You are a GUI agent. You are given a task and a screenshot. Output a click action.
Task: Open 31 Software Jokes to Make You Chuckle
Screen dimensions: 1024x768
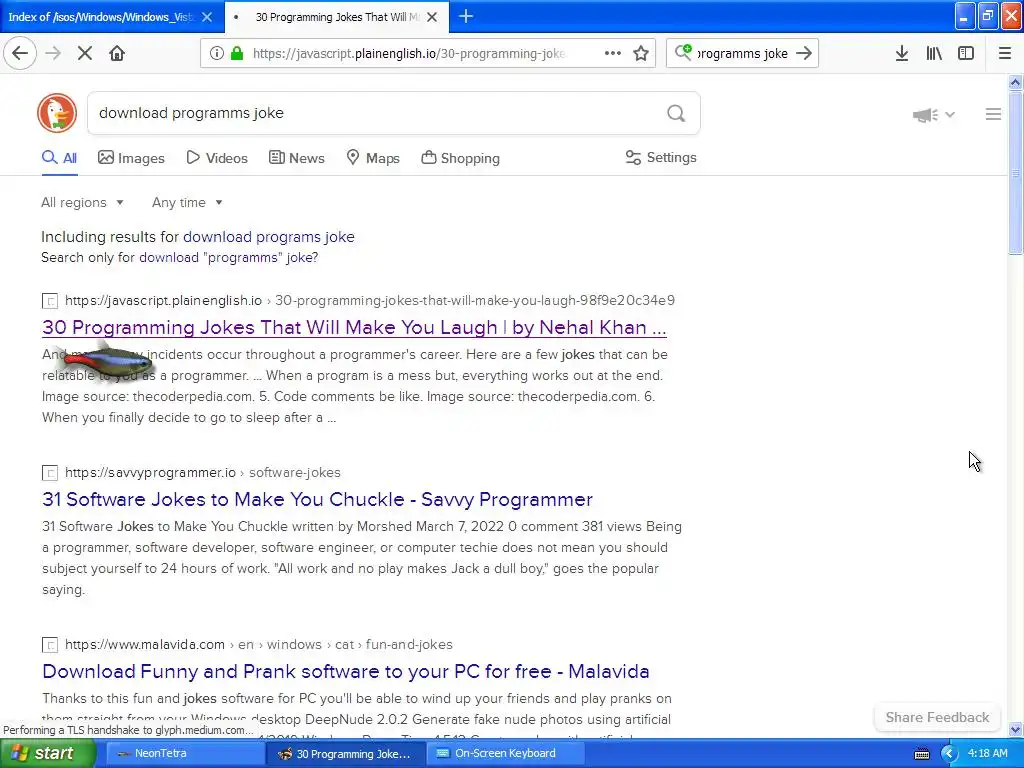(x=317, y=499)
